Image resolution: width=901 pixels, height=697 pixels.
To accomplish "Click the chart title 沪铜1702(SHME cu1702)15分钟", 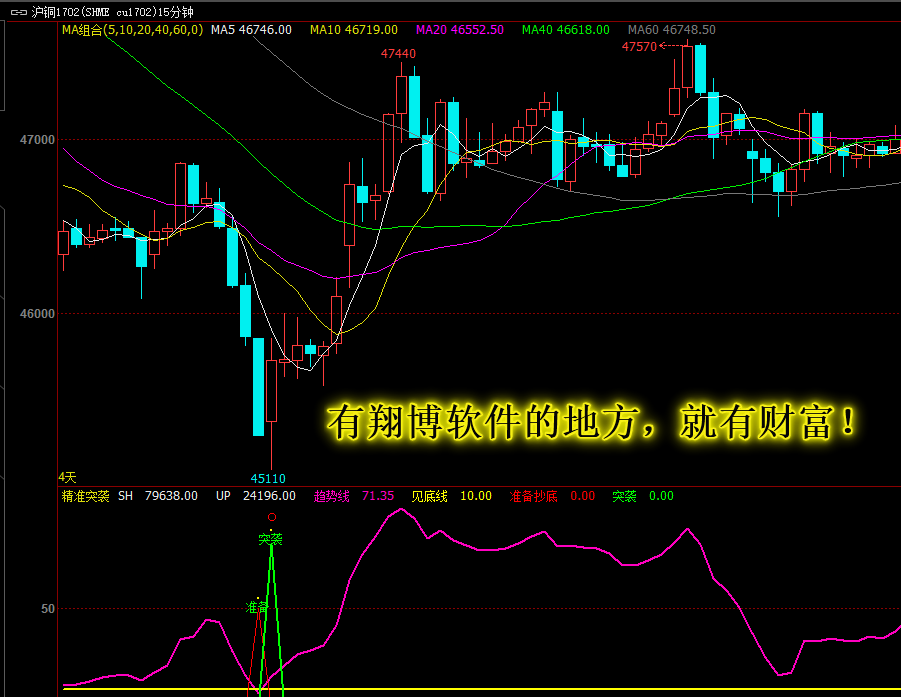I will coord(112,12).
